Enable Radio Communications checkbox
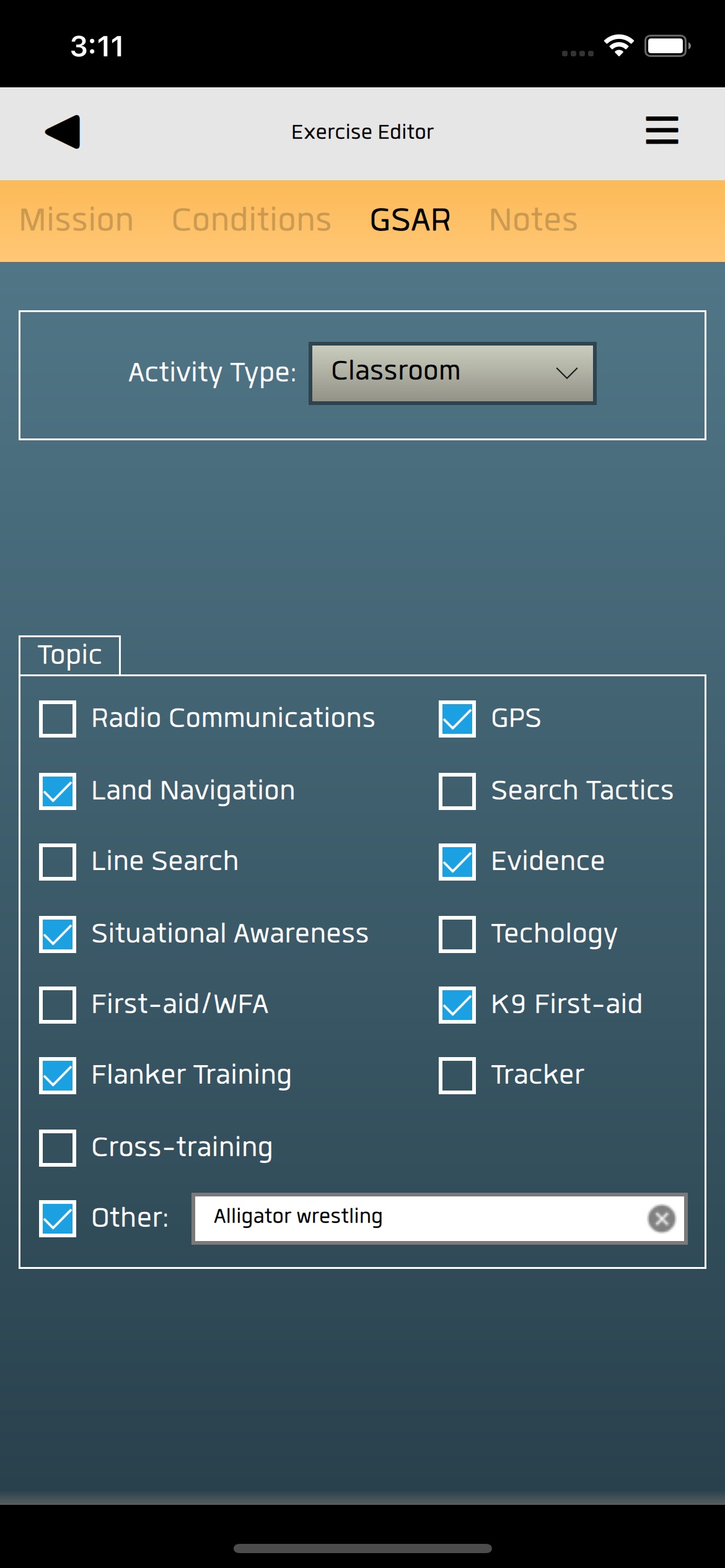 [x=58, y=719]
